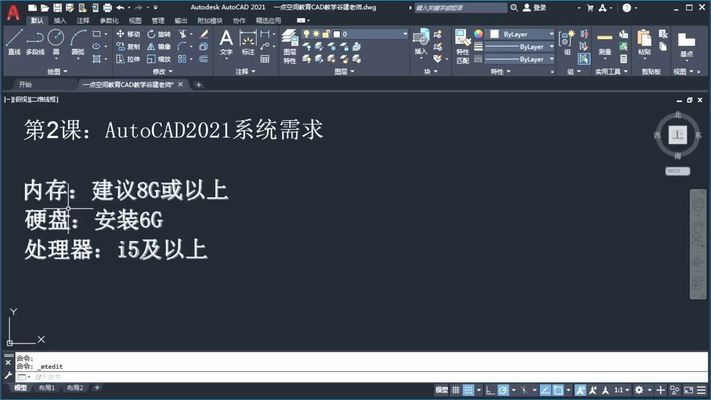Screen dimensions: 711x400
Task: Expand the Annotation (注释) panel
Action: pyautogui.click(x=245, y=71)
